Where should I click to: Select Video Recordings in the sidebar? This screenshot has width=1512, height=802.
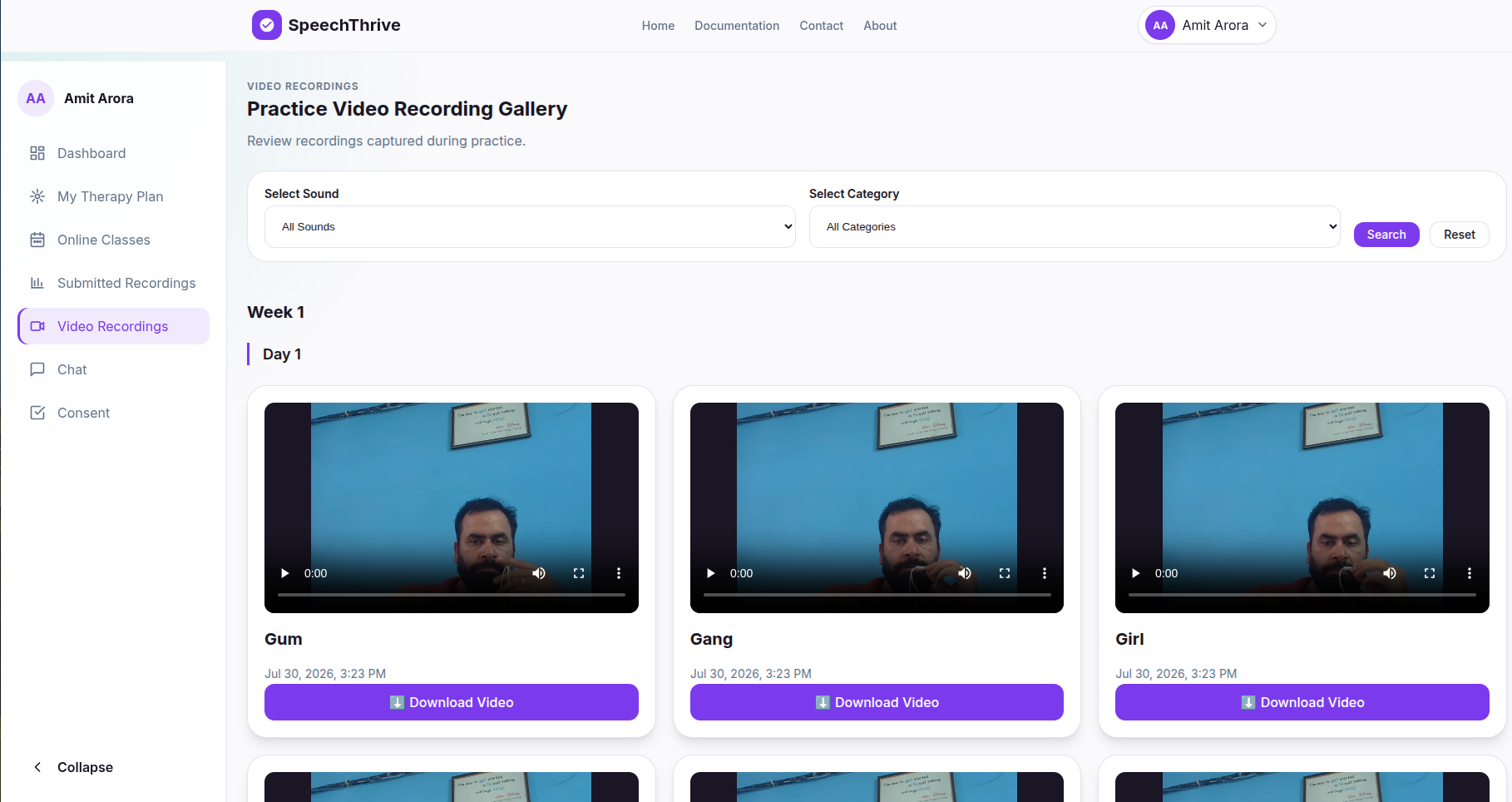coord(113,326)
